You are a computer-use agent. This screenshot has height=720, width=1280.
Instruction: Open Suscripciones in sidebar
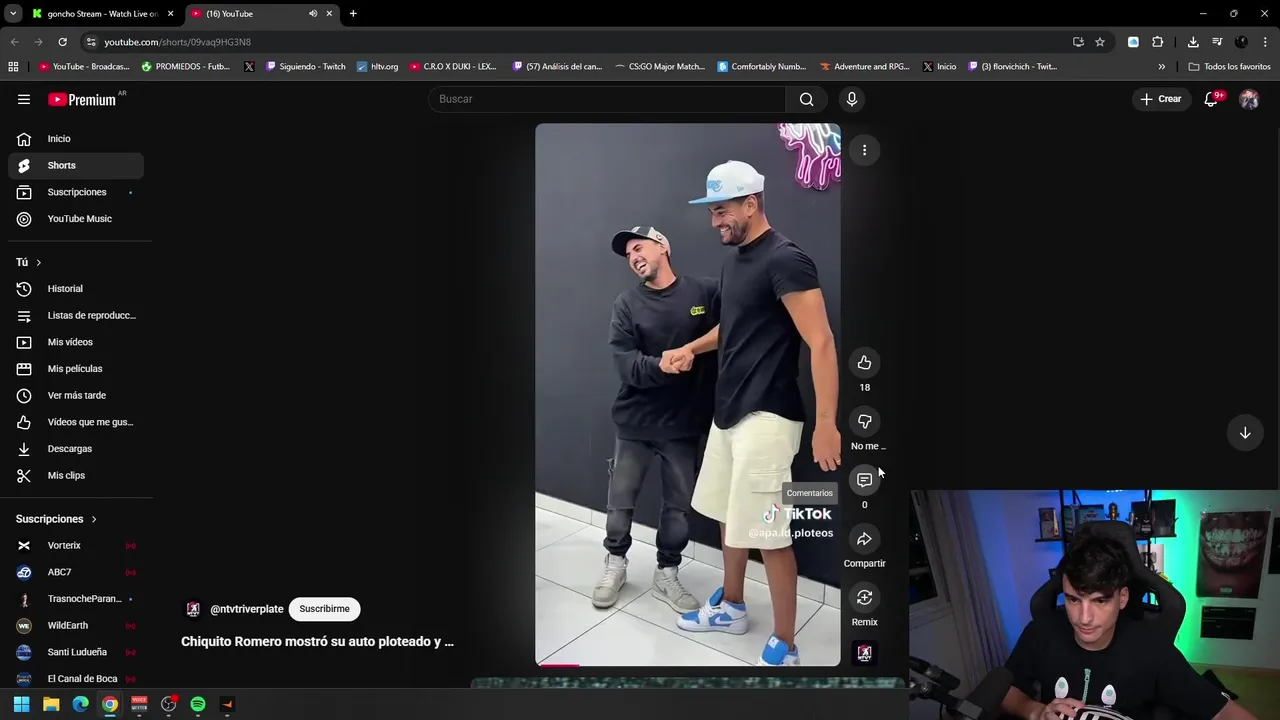pos(76,192)
